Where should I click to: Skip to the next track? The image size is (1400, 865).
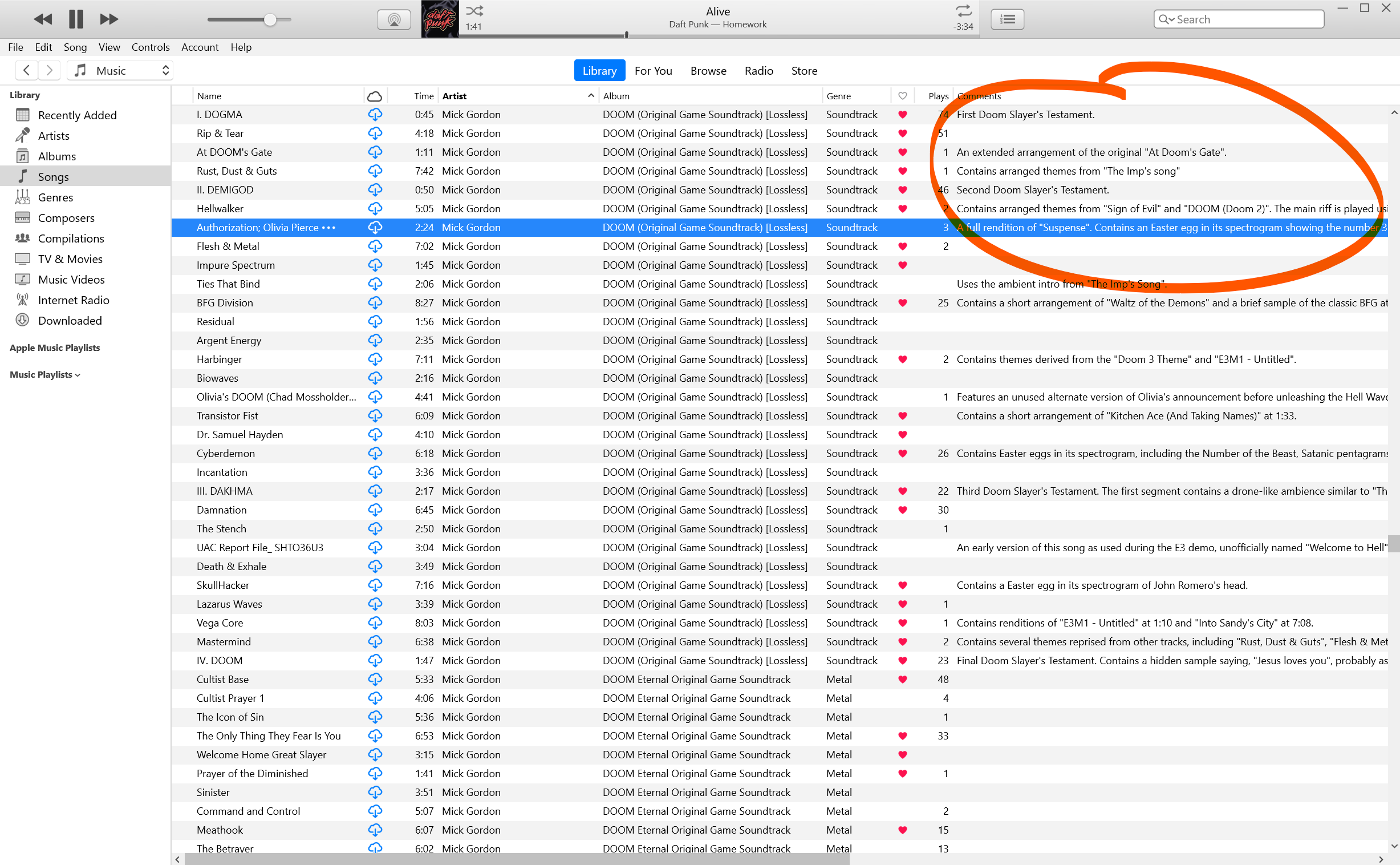click(108, 19)
